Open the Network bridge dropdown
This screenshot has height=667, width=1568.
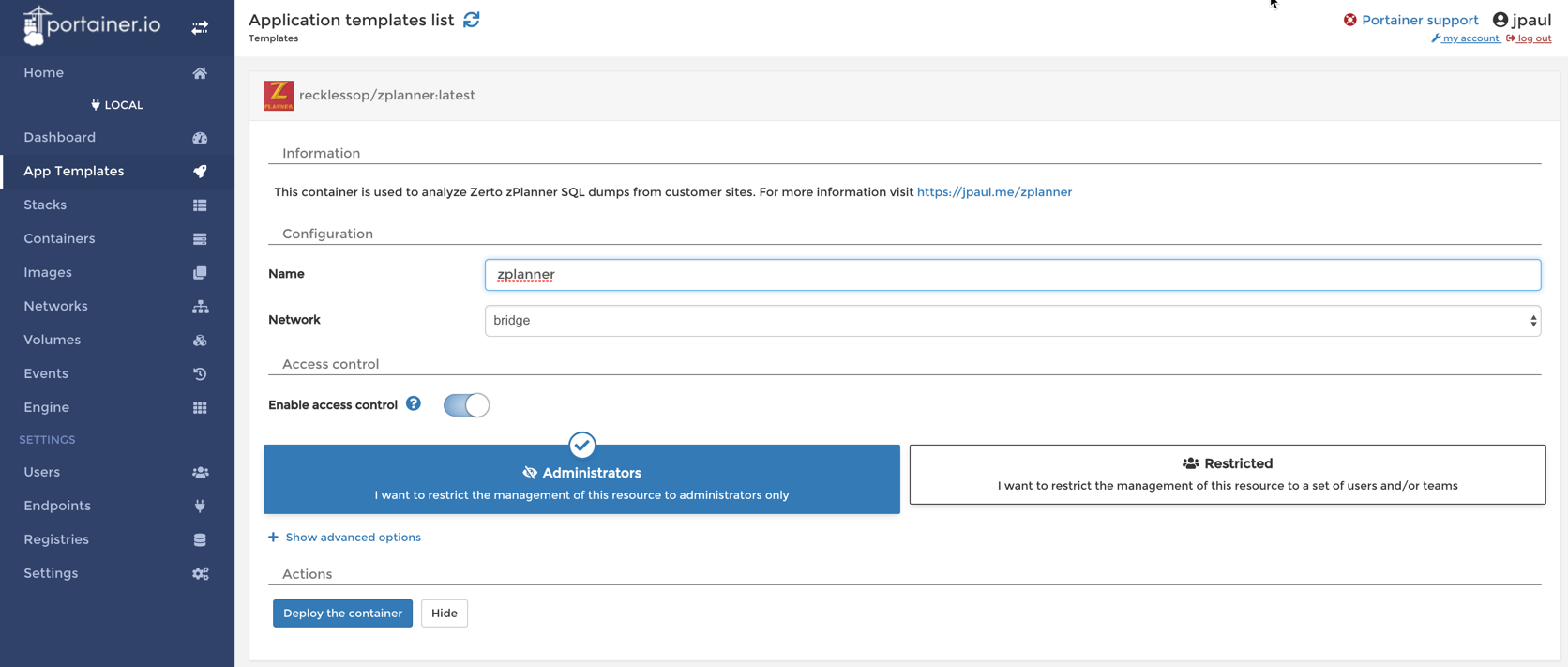[1013, 321]
